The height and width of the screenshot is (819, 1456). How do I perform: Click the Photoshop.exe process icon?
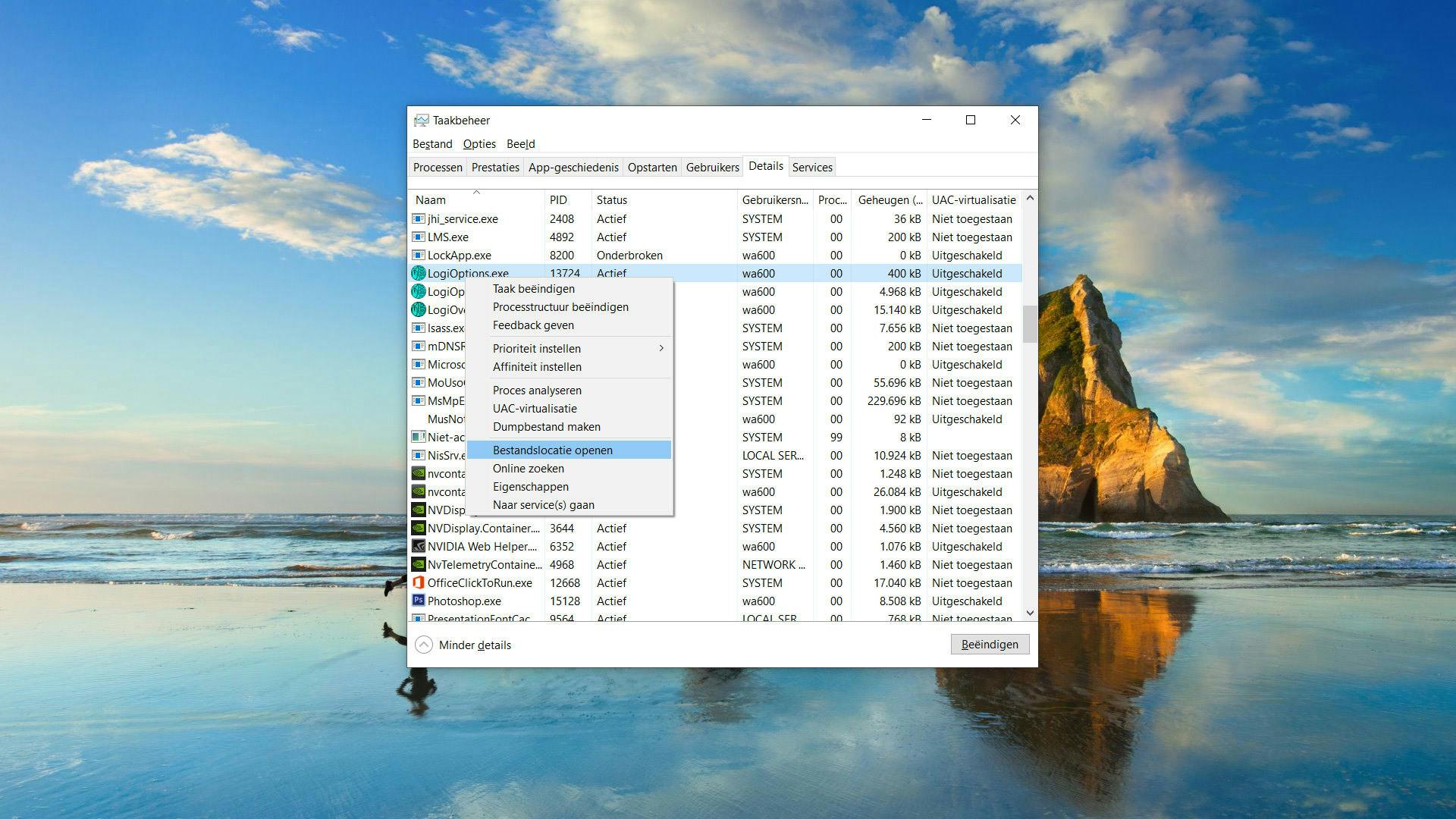point(418,601)
